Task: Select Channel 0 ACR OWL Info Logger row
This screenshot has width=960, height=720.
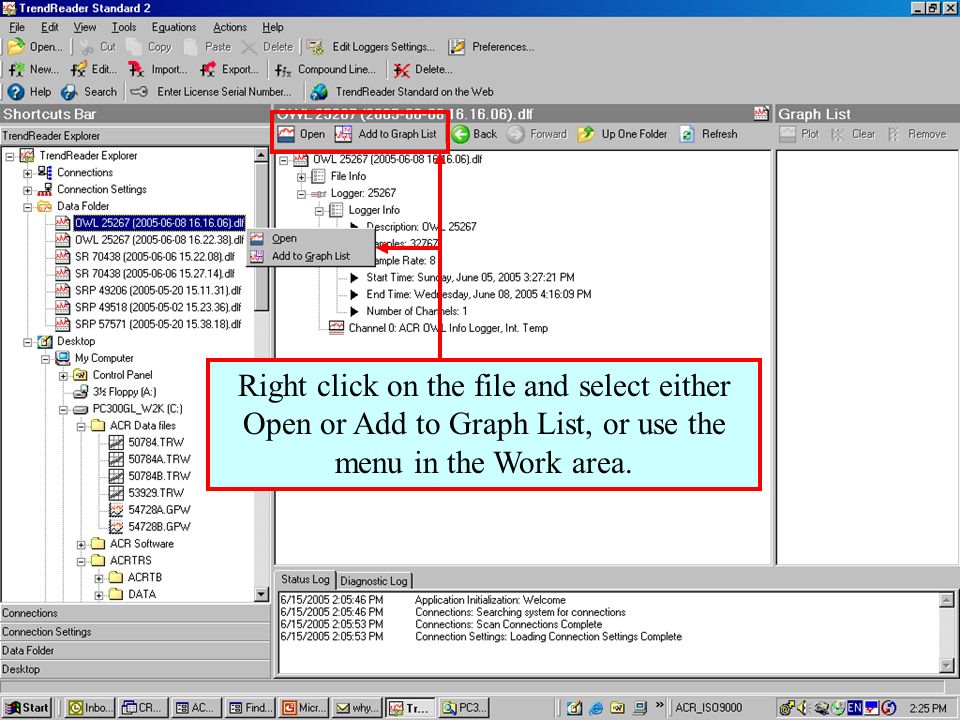Action: pos(448,328)
